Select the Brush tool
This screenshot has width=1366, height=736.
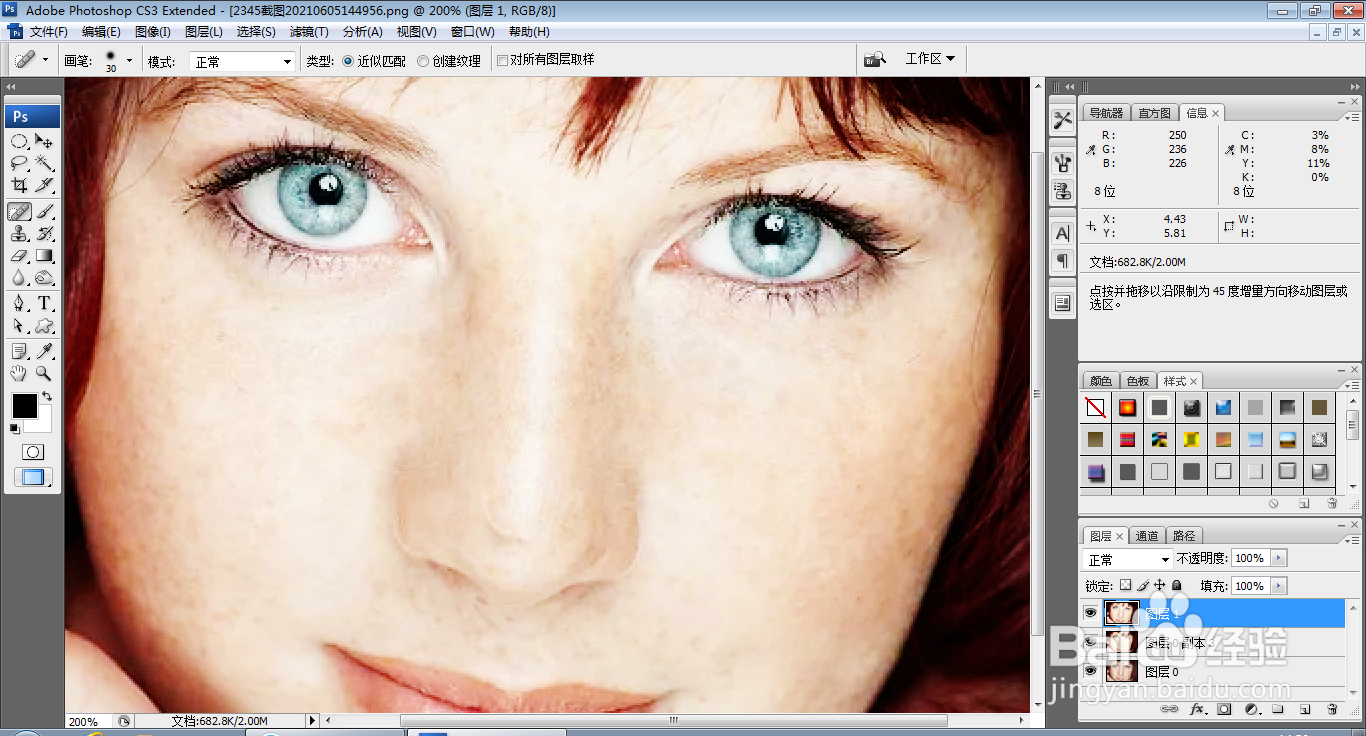(44, 211)
